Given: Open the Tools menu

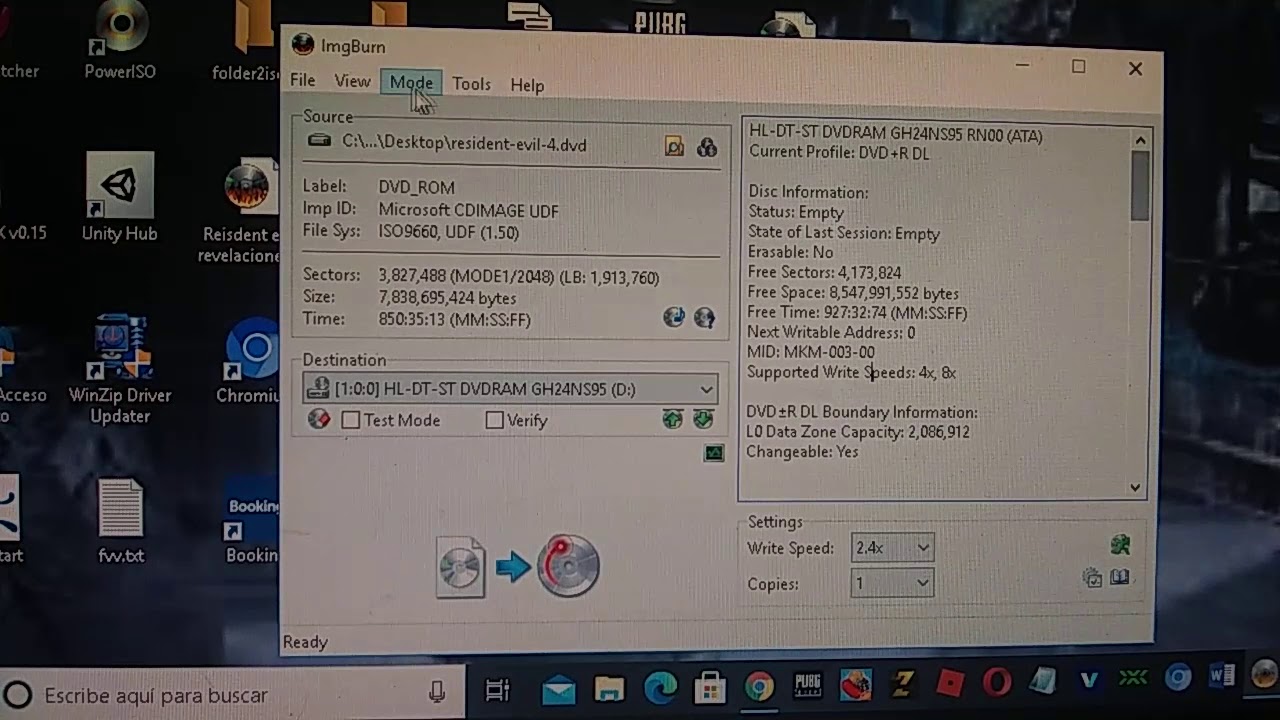Looking at the screenshot, I should pos(471,84).
